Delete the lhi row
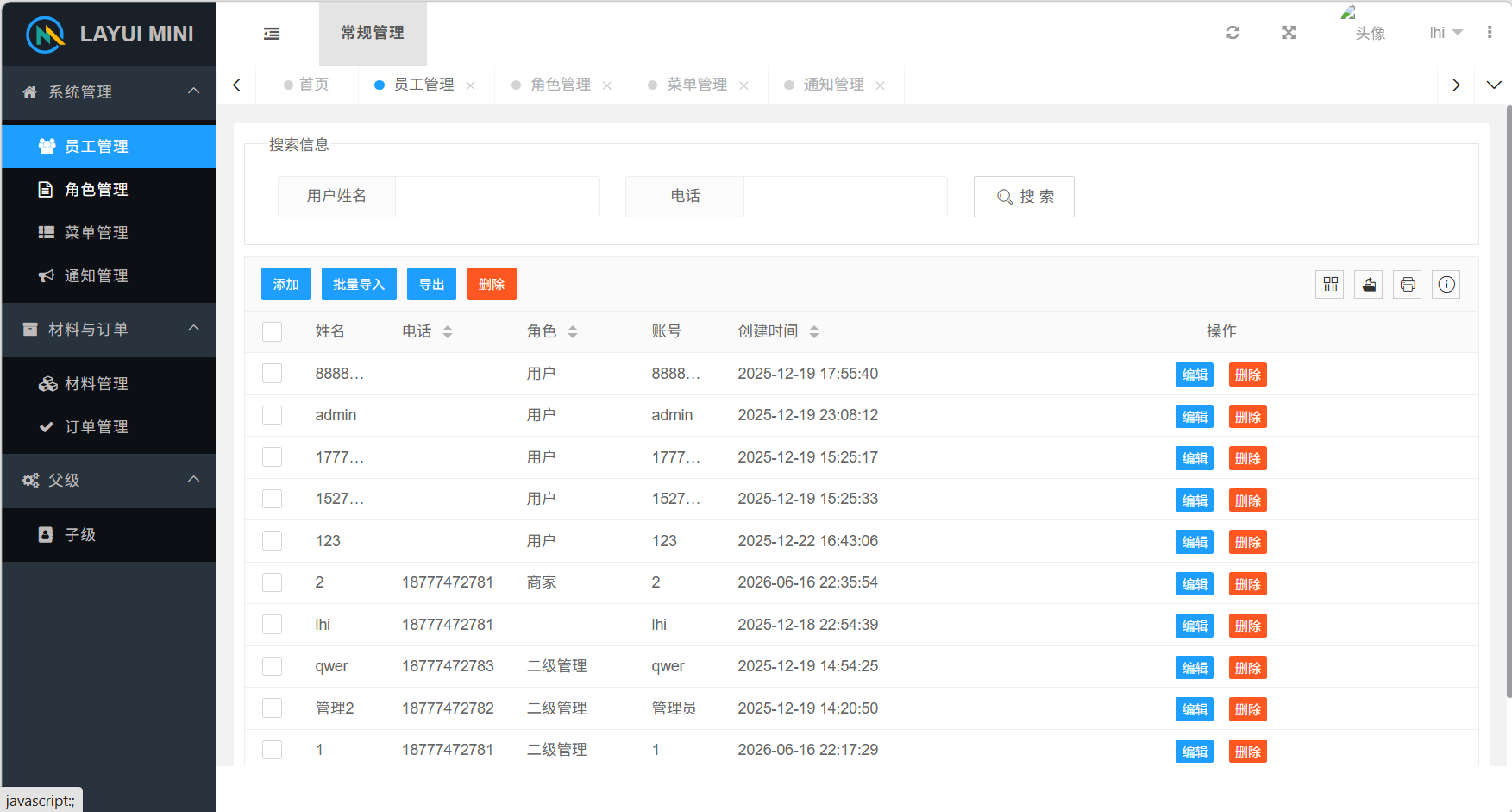Screen dimensions: 1512x812 [x=1248, y=626]
